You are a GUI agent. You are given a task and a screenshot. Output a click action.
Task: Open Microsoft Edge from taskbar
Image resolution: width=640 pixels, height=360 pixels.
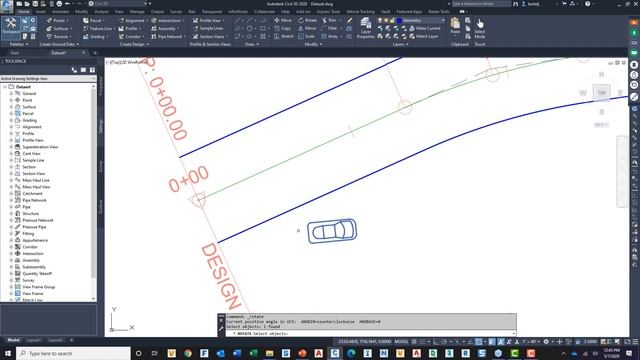pos(351,353)
